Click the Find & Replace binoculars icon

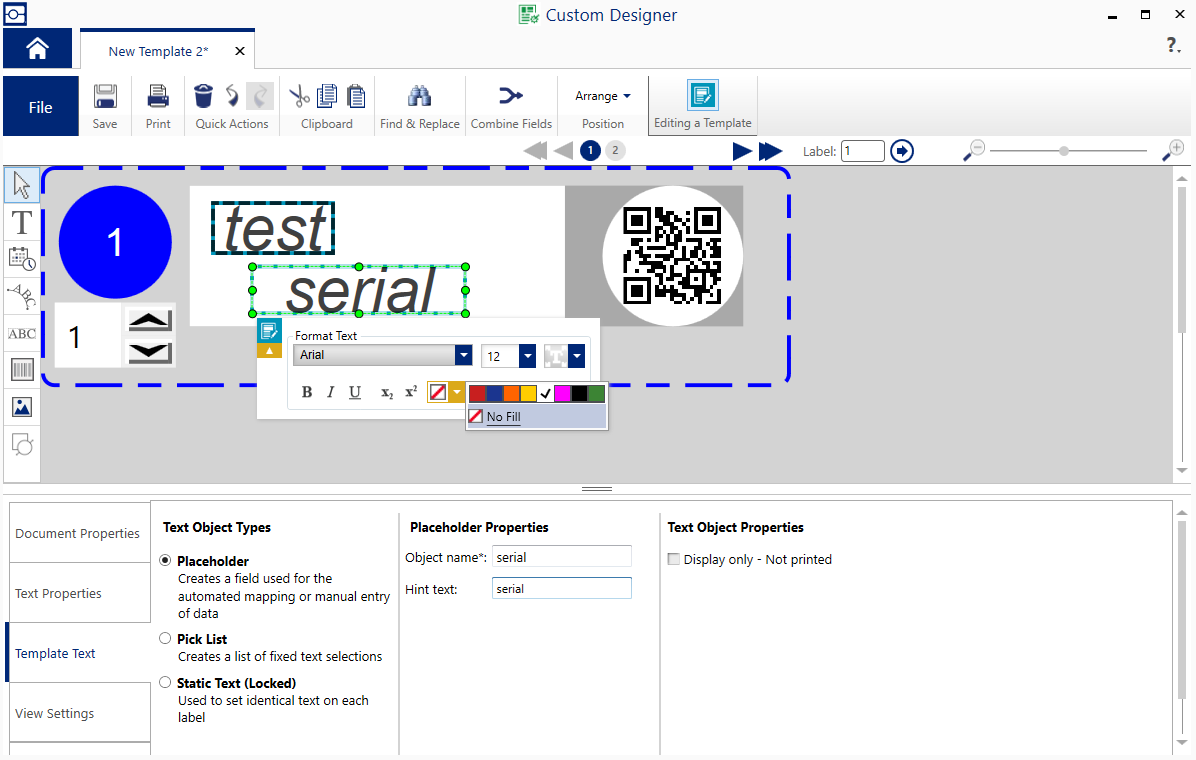(x=419, y=97)
